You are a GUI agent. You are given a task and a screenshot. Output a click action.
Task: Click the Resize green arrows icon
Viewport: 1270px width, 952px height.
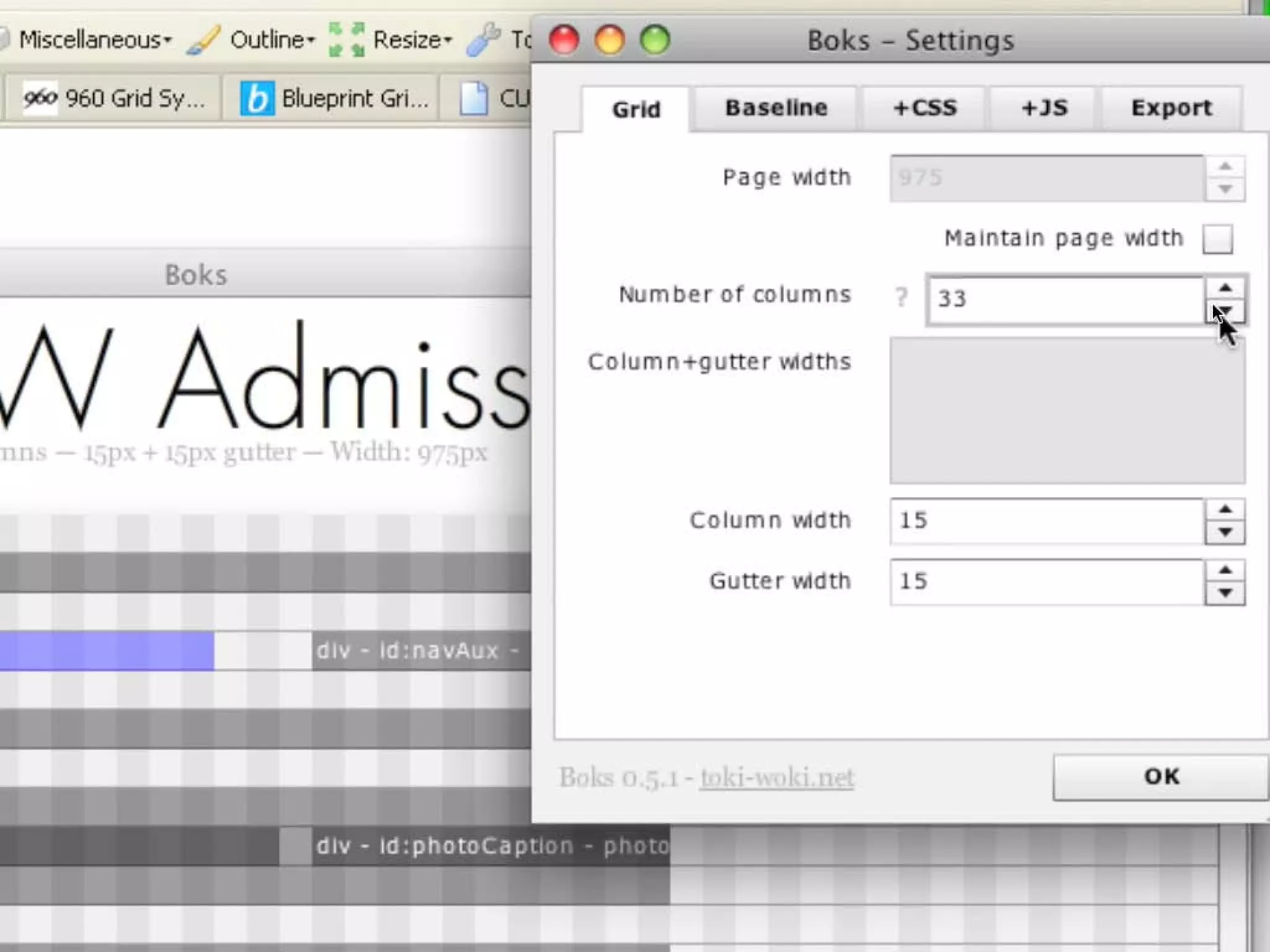[x=347, y=40]
